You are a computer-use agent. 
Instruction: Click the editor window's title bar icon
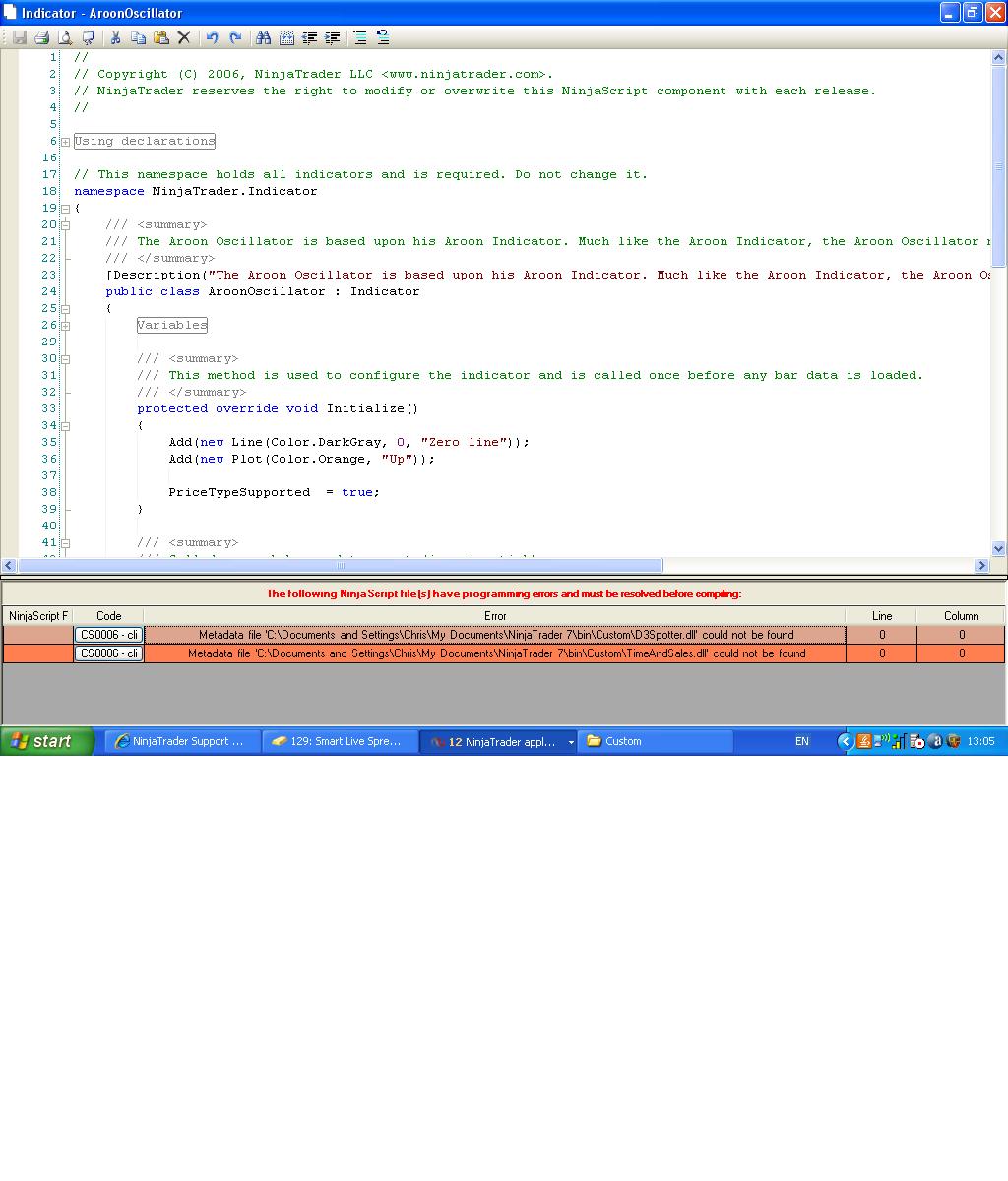[10, 12]
